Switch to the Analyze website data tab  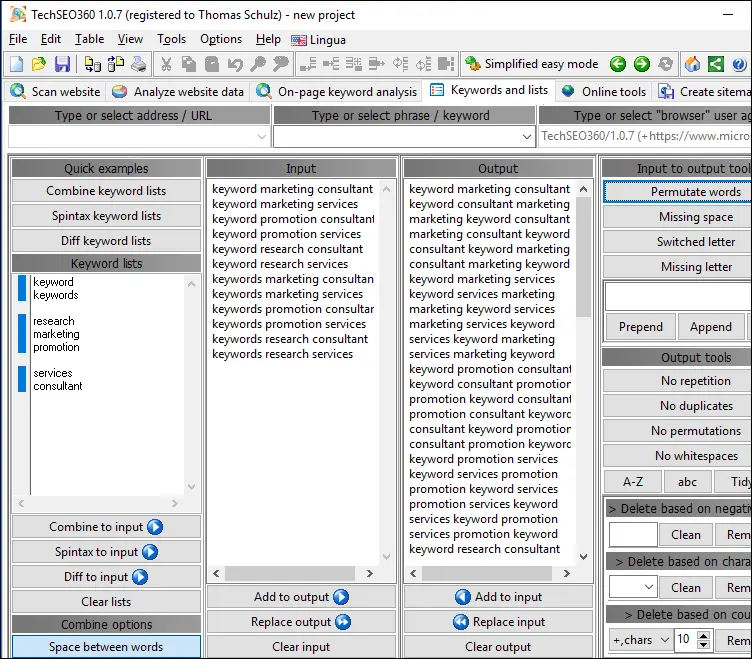click(178, 91)
